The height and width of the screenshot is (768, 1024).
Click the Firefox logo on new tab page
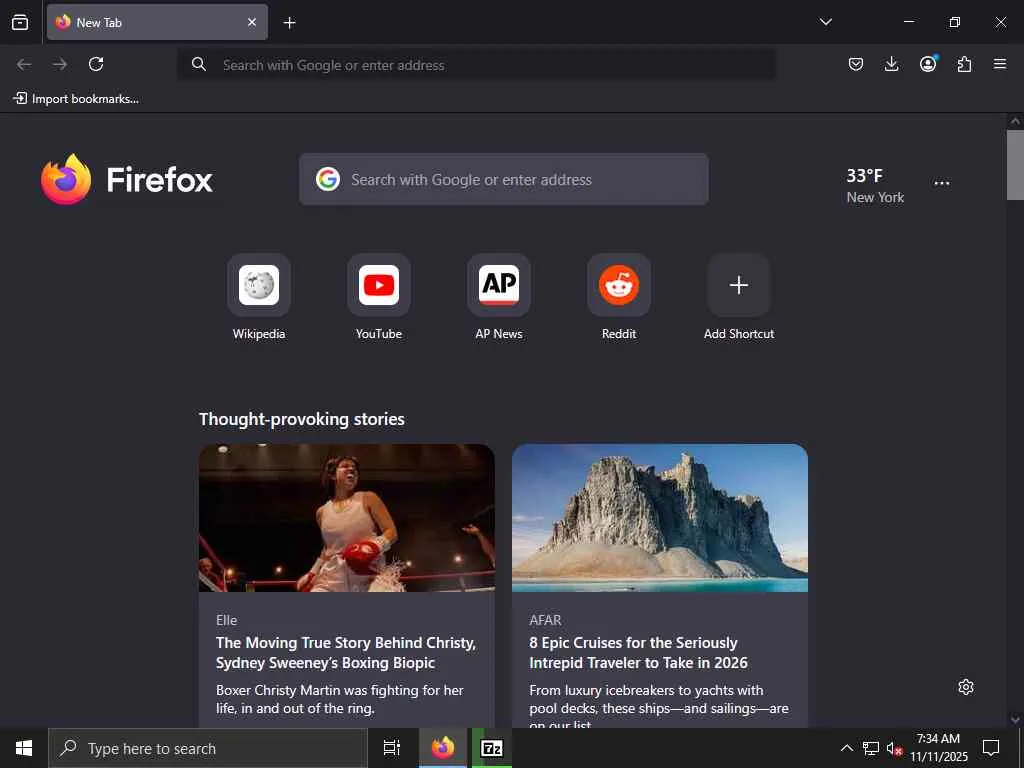pos(127,179)
